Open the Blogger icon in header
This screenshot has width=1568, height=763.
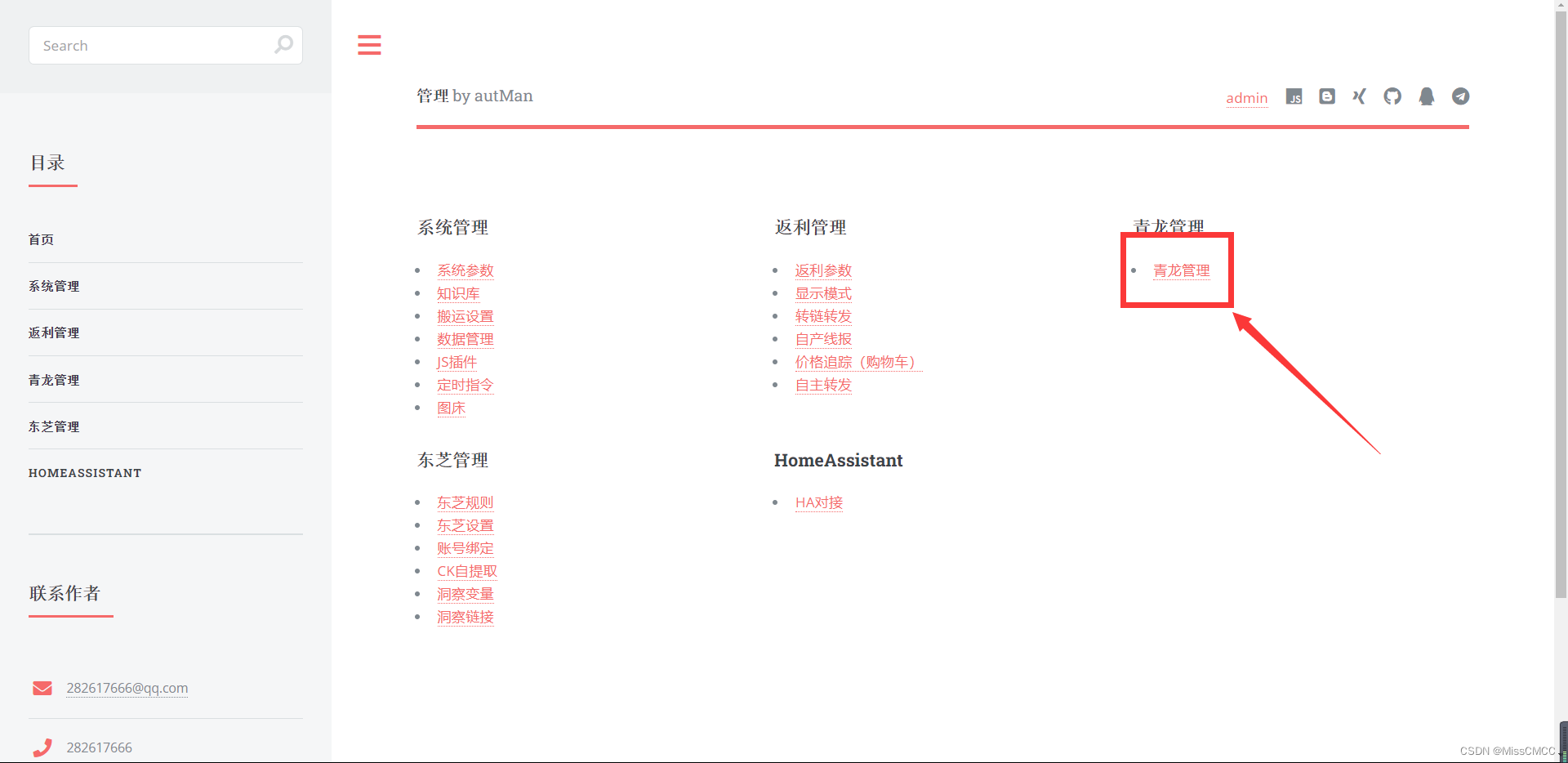[x=1327, y=96]
